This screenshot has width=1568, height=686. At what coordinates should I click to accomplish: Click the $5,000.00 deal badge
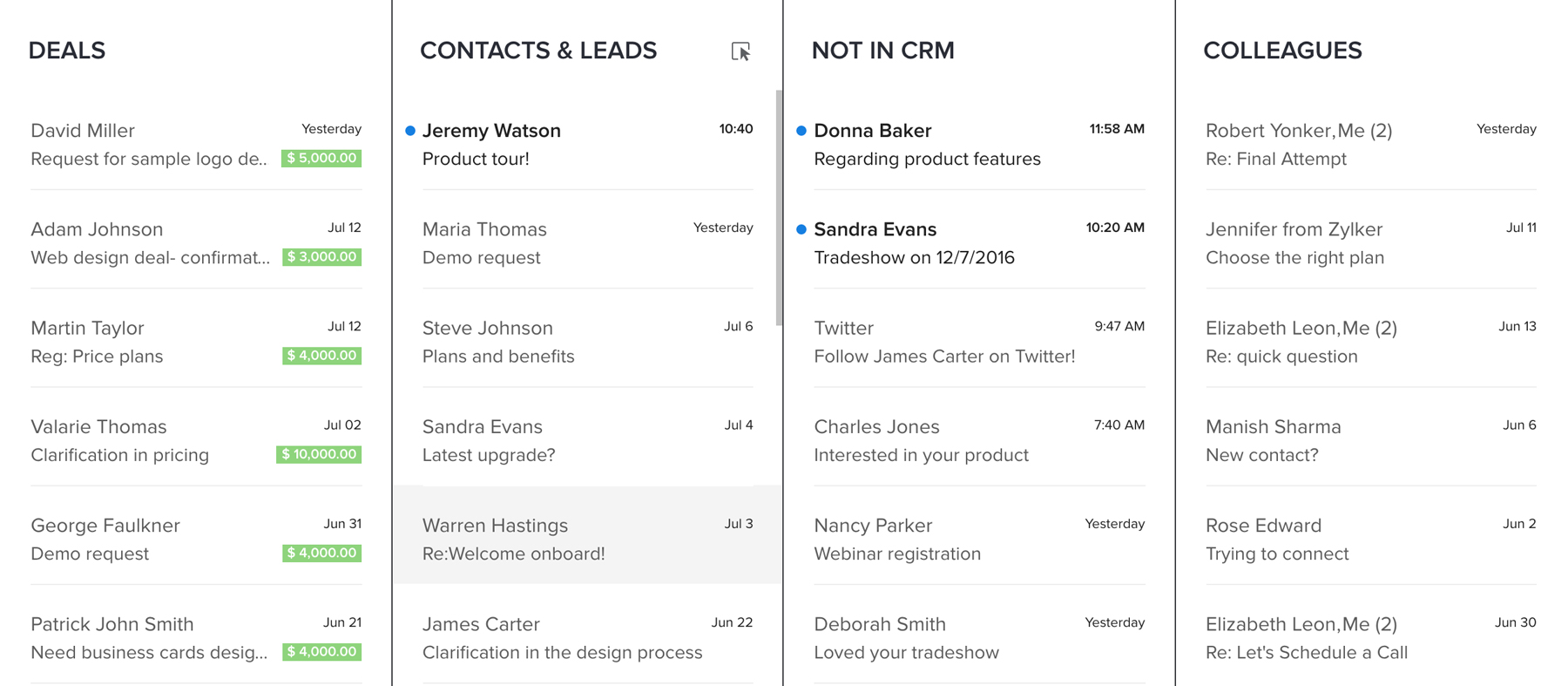click(x=321, y=159)
